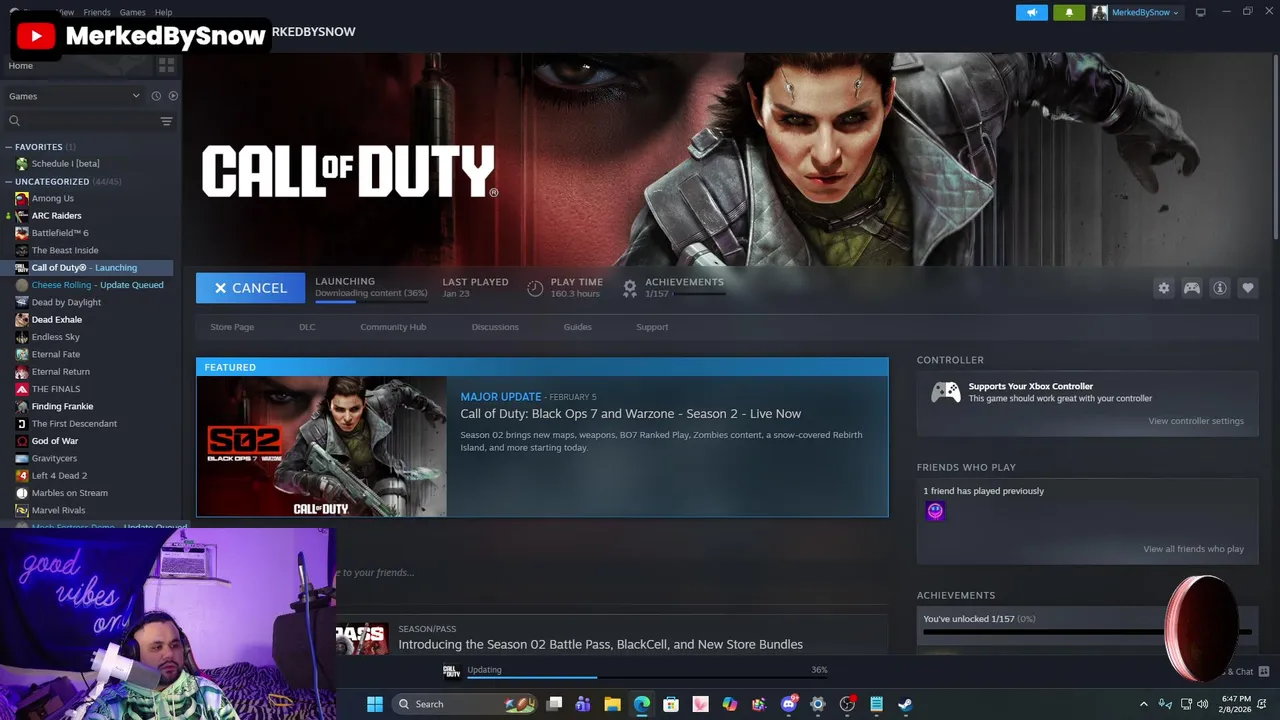Open Season 2 Live Now update headline
This screenshot has height=720, width=1280.
click(630, 414)
